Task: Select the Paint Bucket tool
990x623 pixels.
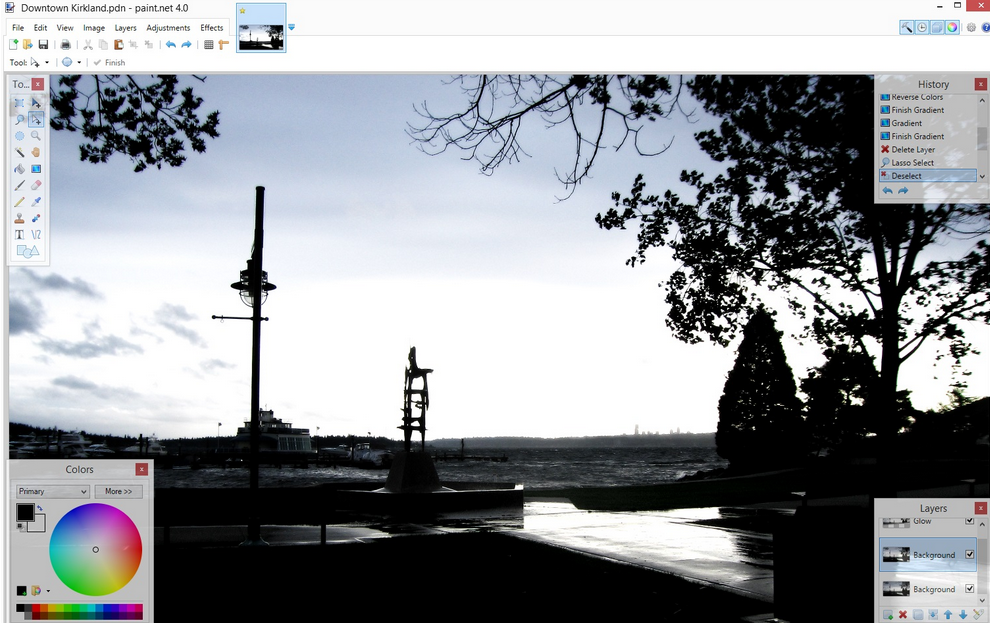Action: pos(20,169)
